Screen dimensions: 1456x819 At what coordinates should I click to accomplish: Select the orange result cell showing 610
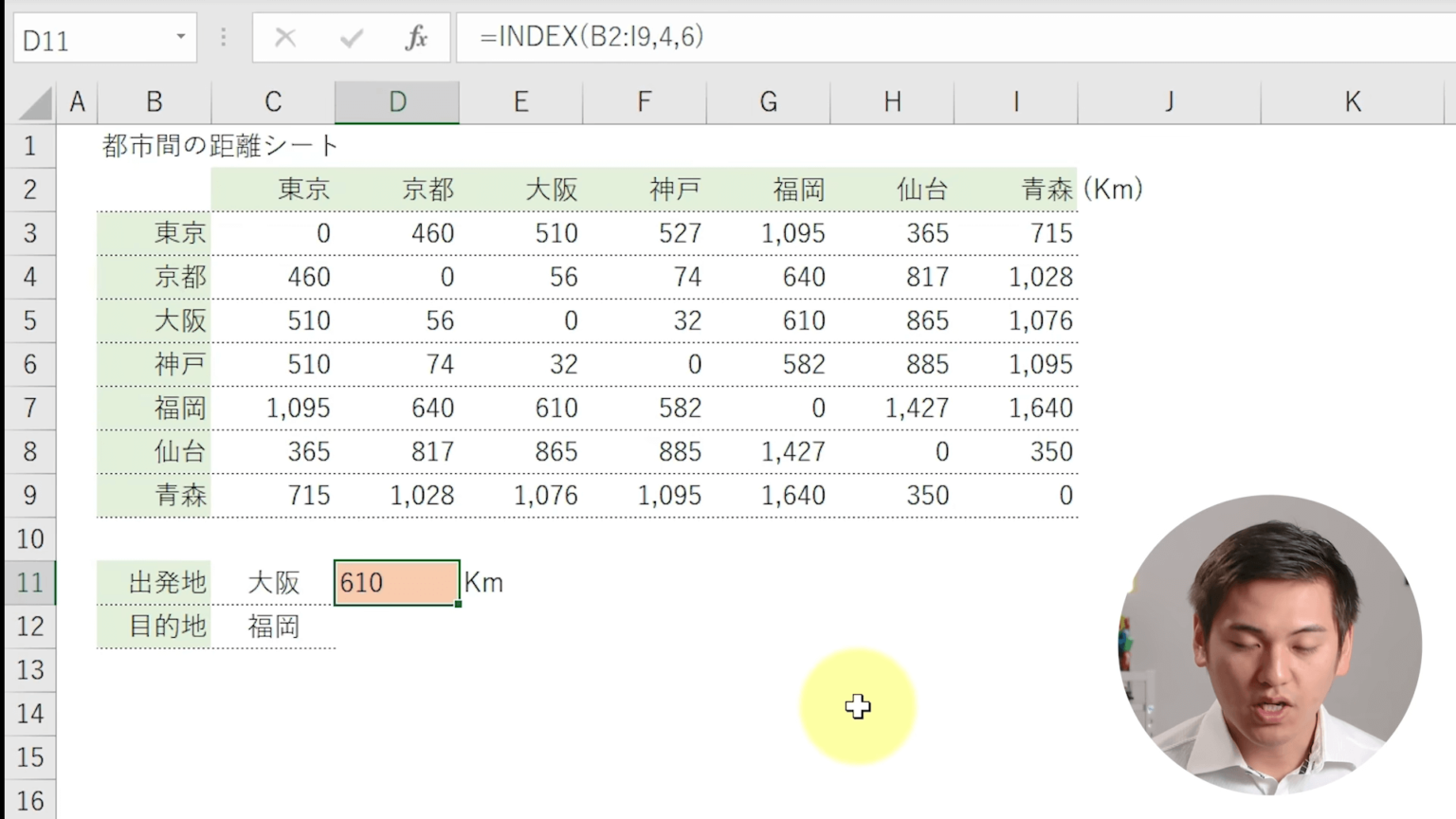397,582
